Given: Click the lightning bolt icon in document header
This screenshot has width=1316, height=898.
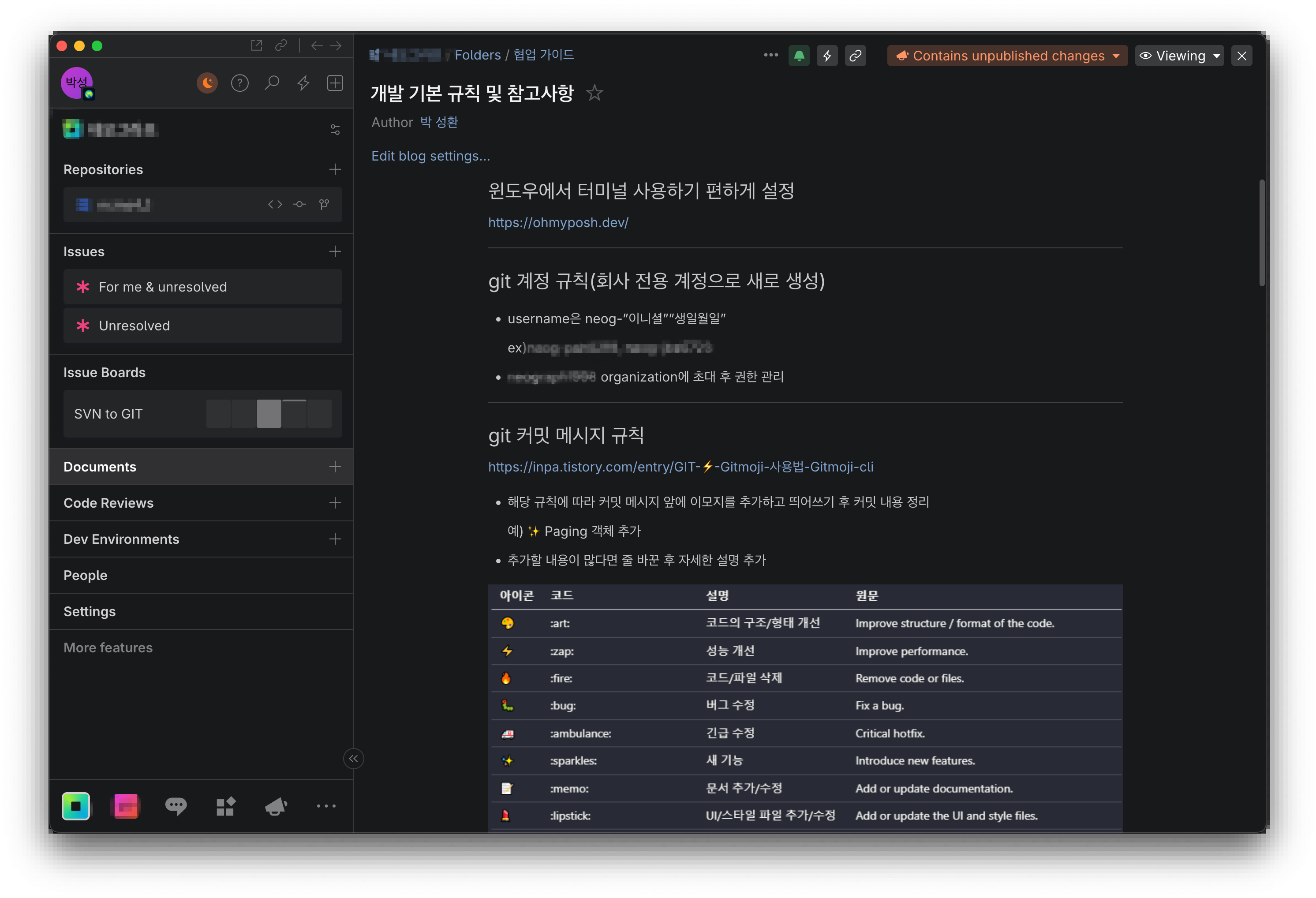Looking at the screenshot, I should [x=827, y=56].
